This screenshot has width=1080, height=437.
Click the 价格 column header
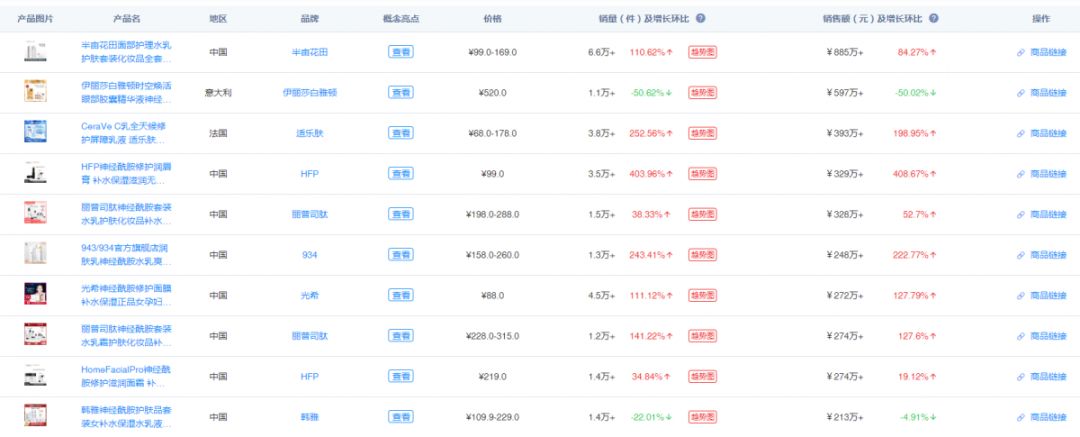pyautogui.click(x=492, y=19)
